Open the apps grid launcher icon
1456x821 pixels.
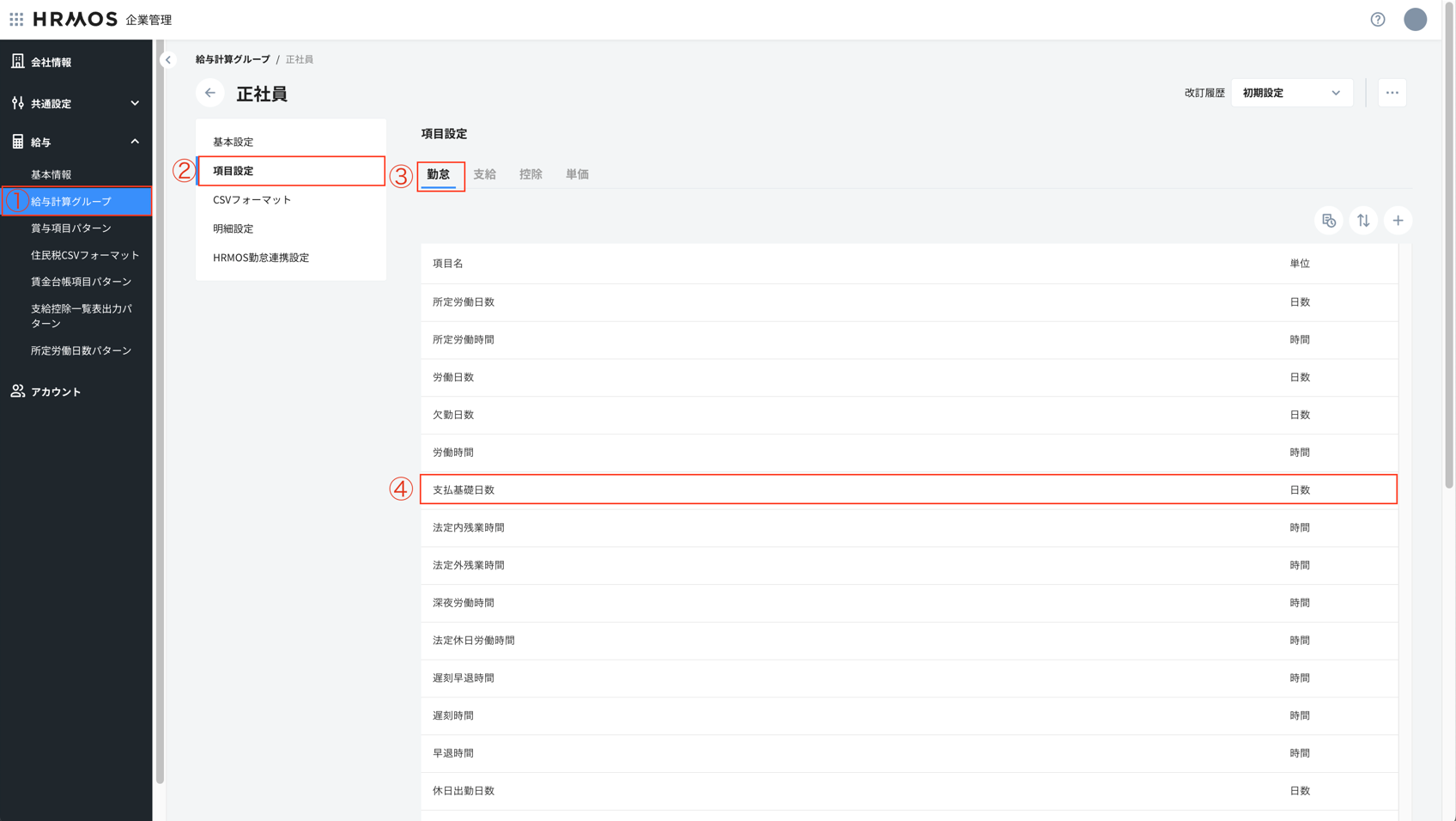pos(16,19)
